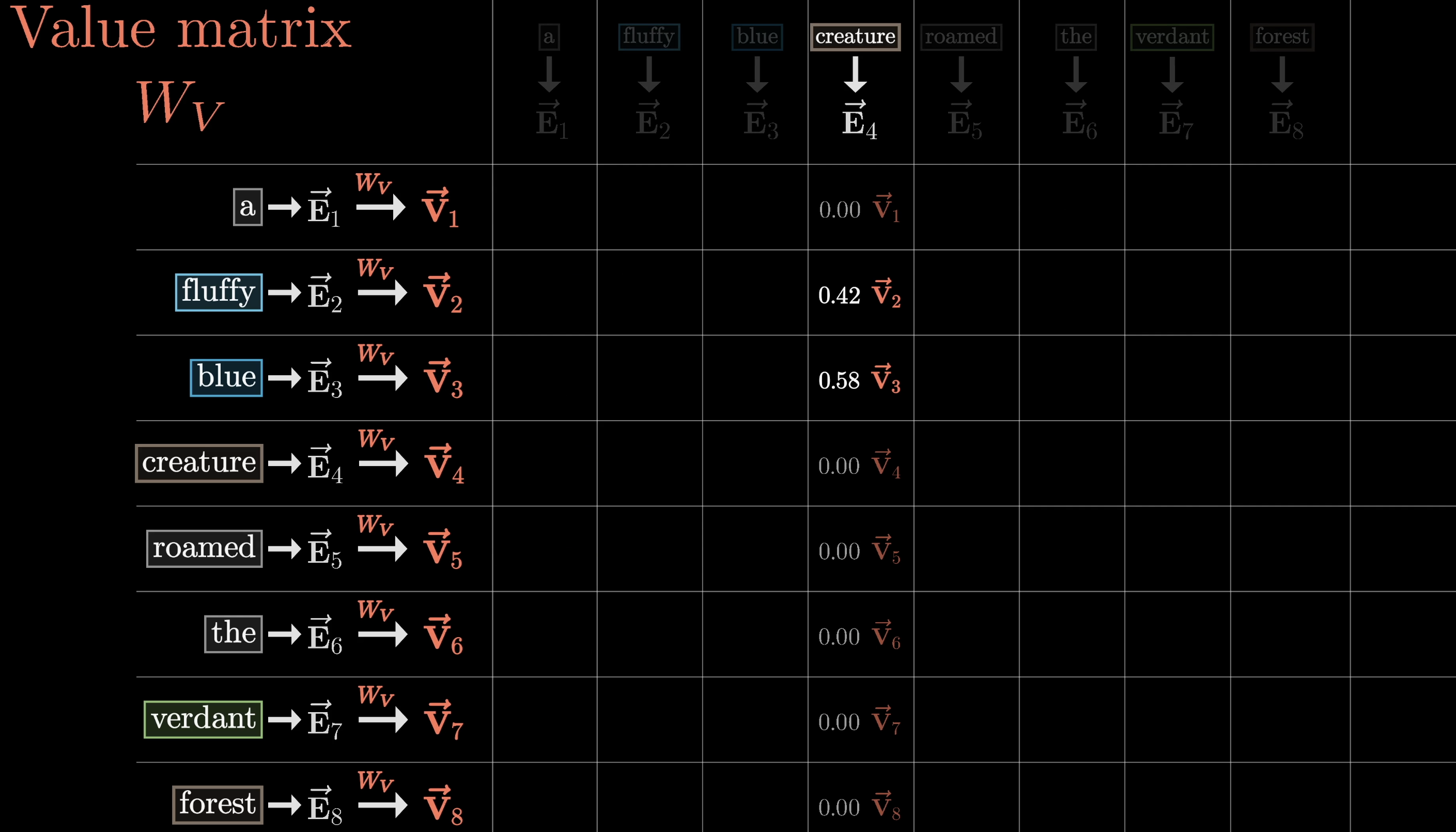Screen dimensions: 1456x832
Task: Click the 0.00 value in the V4 row
Action: click(839, 466)
